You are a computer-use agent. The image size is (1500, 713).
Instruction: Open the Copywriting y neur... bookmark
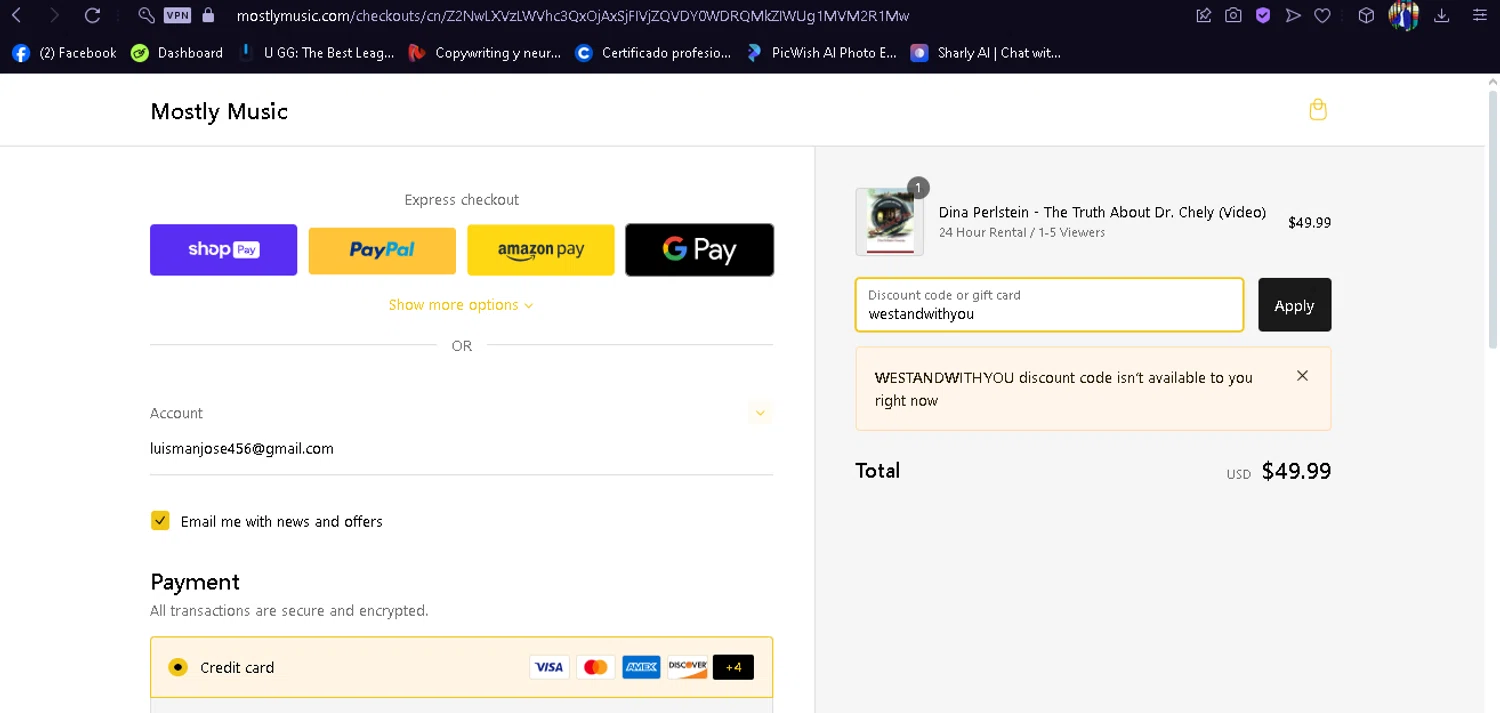click(485, 53)
